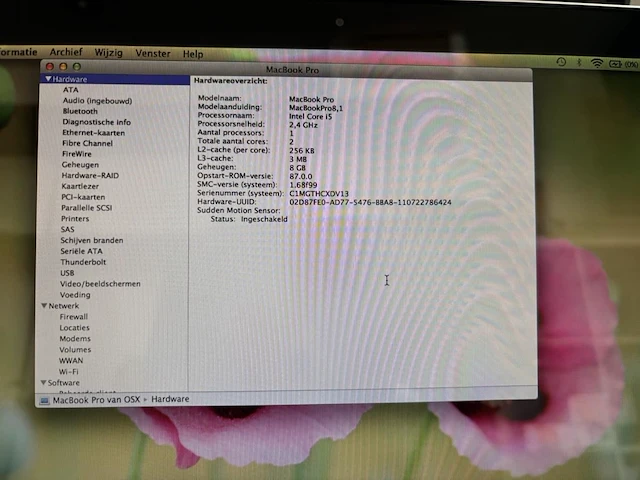
Task: Select Wi-Fi item in Netwerk section
Action: (x=69, y=372)
